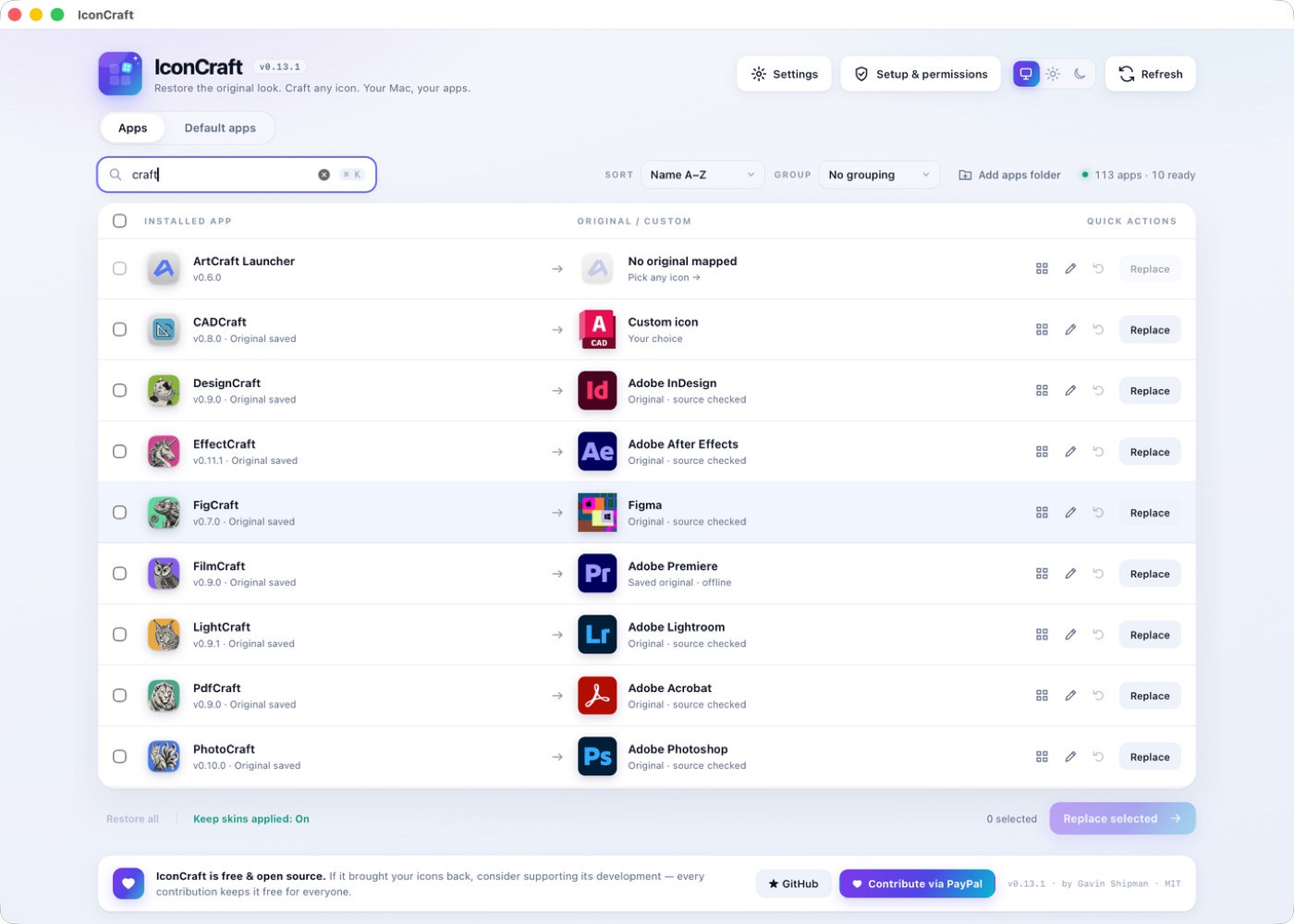Viewport: 1294px width, 924px height.
Task: Click the Adobe Photoshop original icon
Action: [x=597, y=757]
